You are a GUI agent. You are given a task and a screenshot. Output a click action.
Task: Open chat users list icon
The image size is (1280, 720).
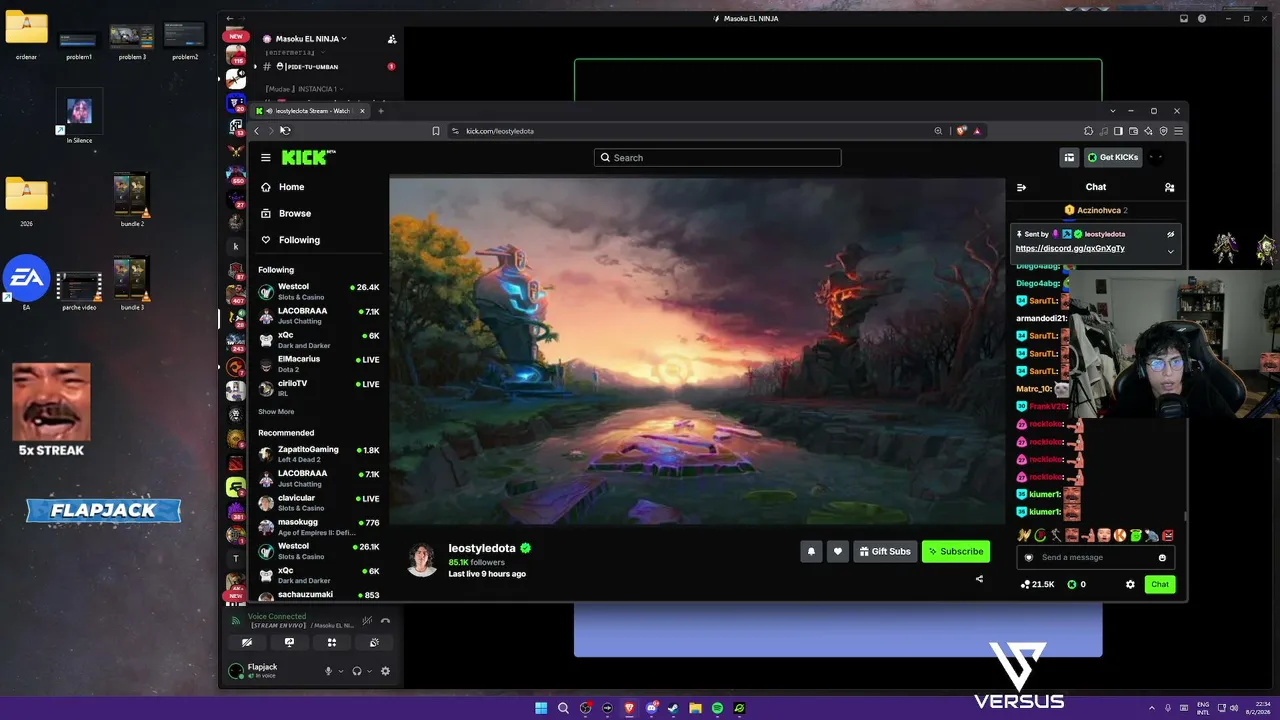click(1169, 187)
